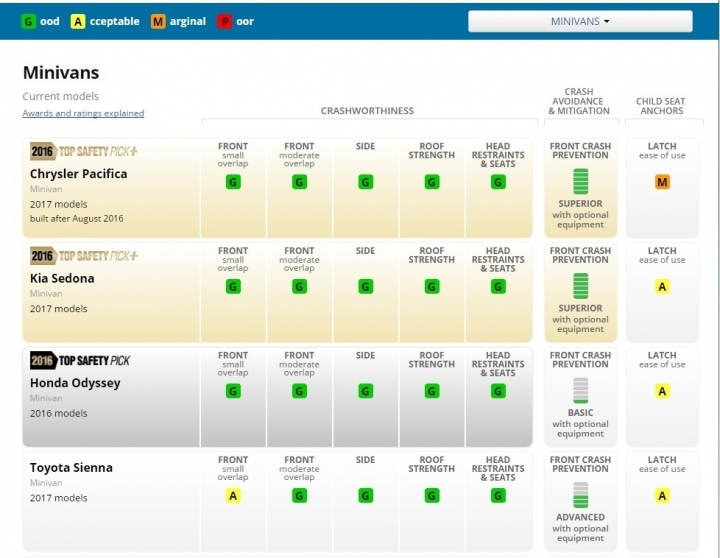The height and width of the screenshot is (558, 720).
Task: Click Honda Odyssey roof strength G rating
Action: point(432,391)
